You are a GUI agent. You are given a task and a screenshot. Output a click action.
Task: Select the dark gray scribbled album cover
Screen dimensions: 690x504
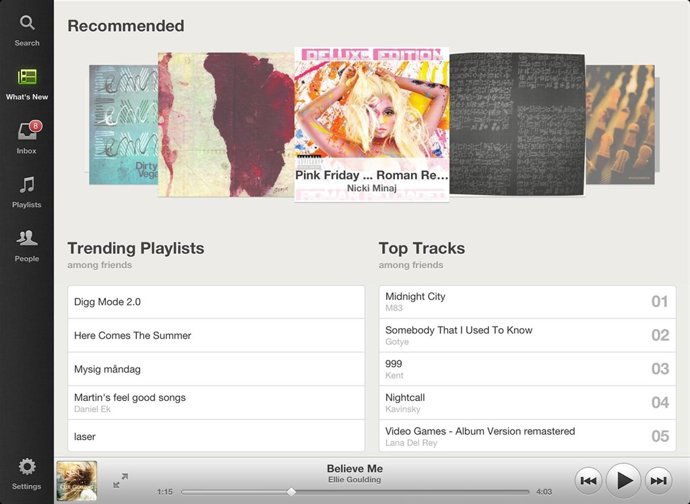point(517,124)
